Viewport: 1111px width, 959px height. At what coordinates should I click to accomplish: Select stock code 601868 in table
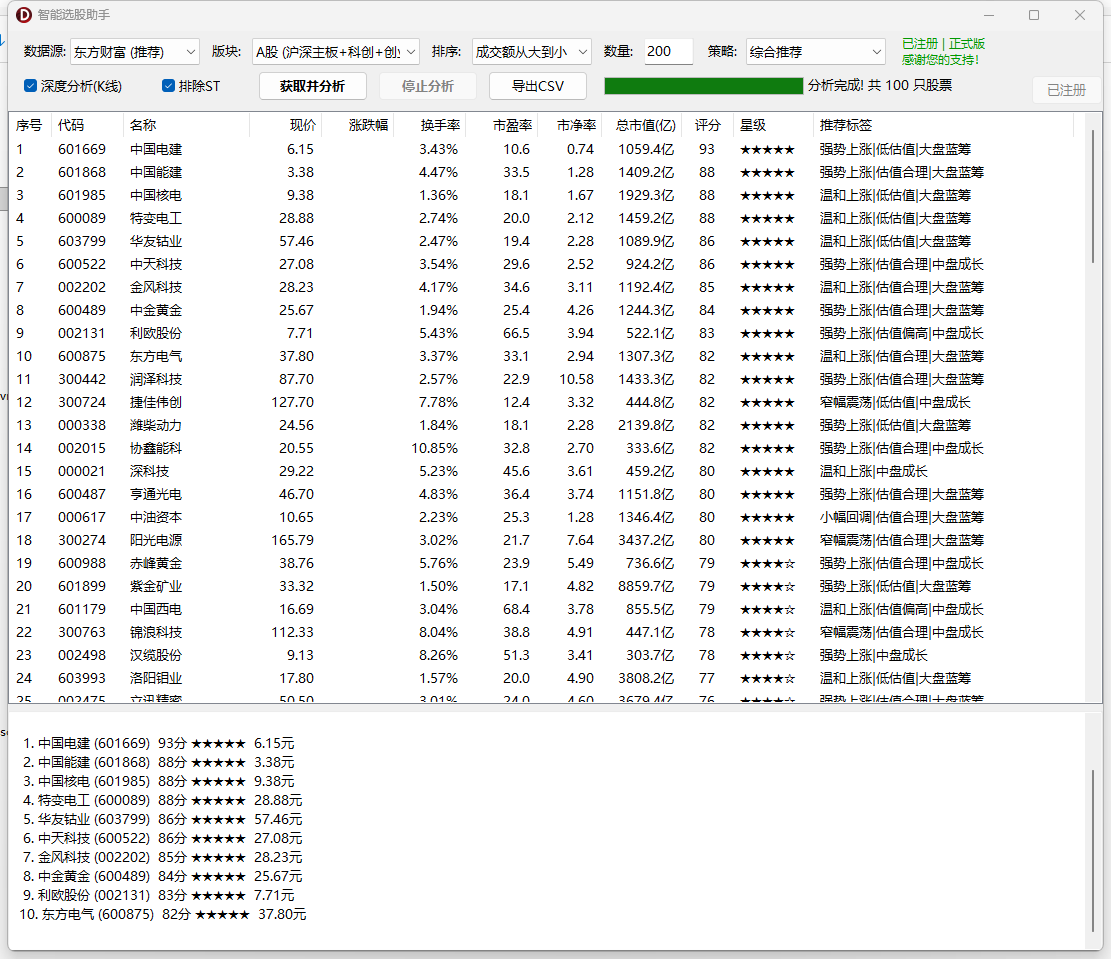pos(81,172)
